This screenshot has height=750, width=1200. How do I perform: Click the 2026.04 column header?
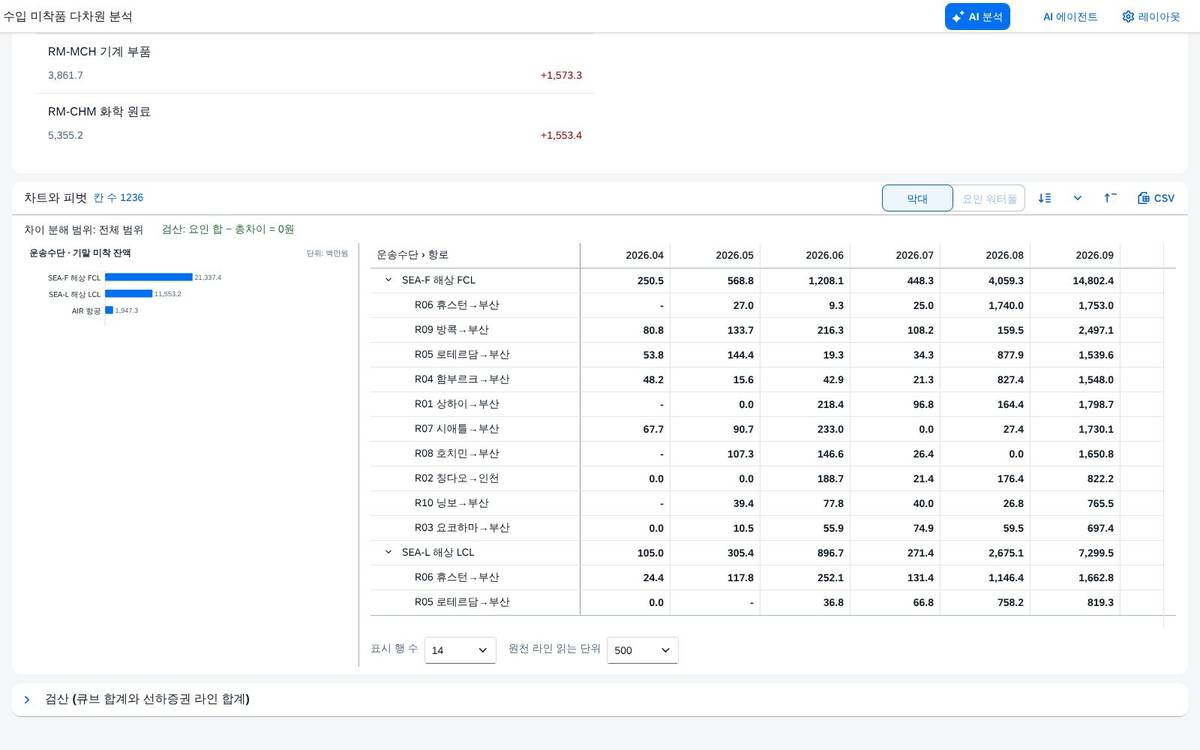(x=625, y=255)
